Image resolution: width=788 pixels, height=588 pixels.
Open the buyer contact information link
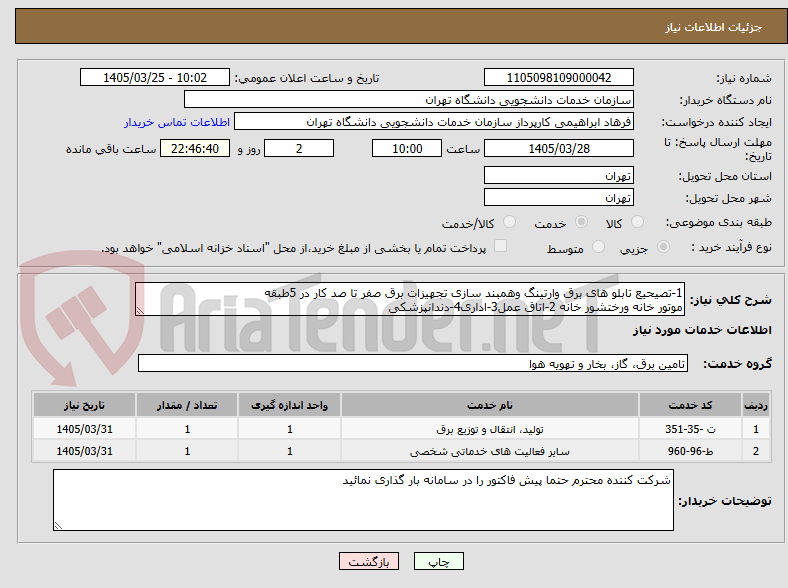click(177, 122)
